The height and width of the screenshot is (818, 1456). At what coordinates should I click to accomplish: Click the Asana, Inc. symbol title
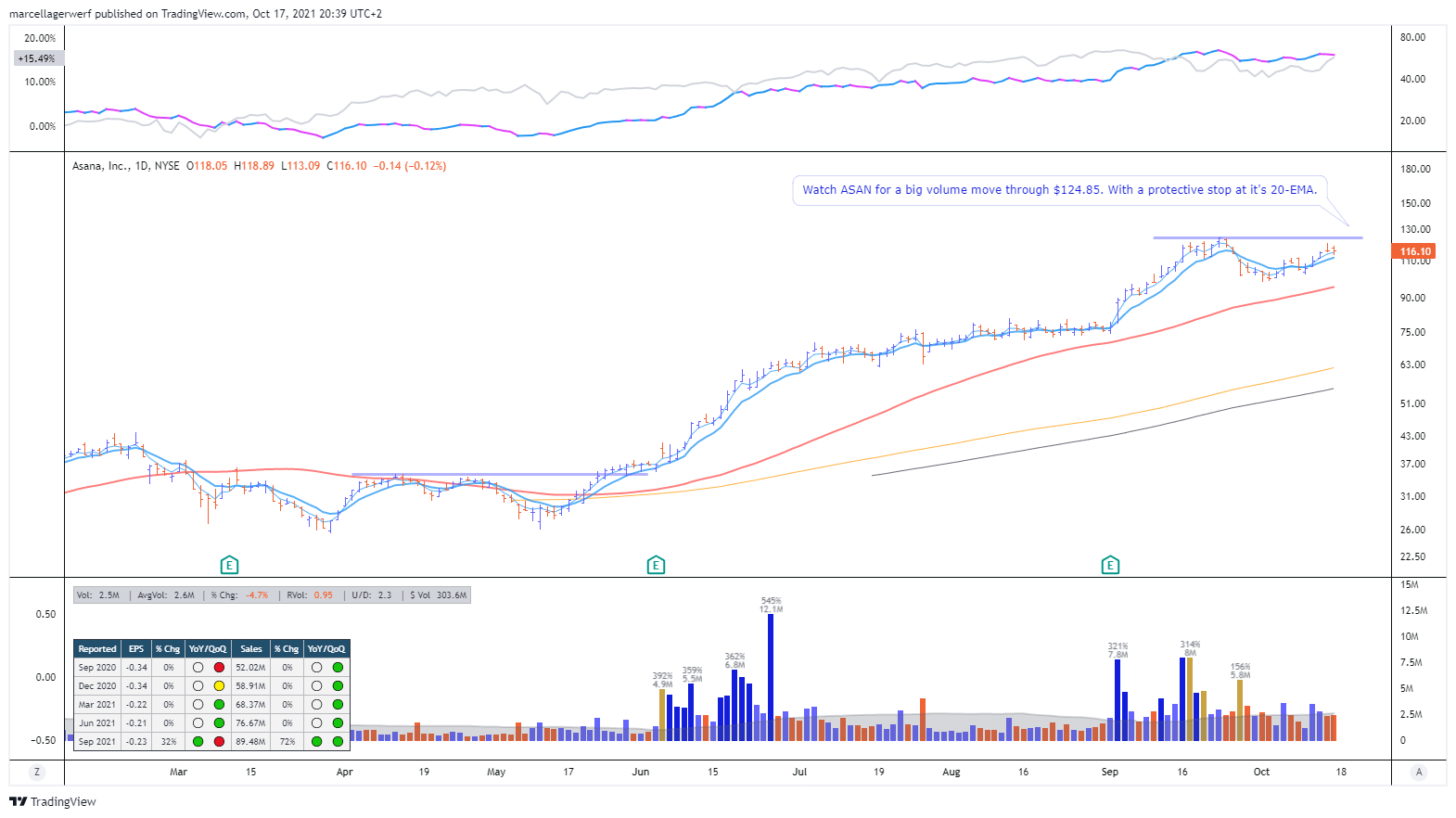pos(101,166)
